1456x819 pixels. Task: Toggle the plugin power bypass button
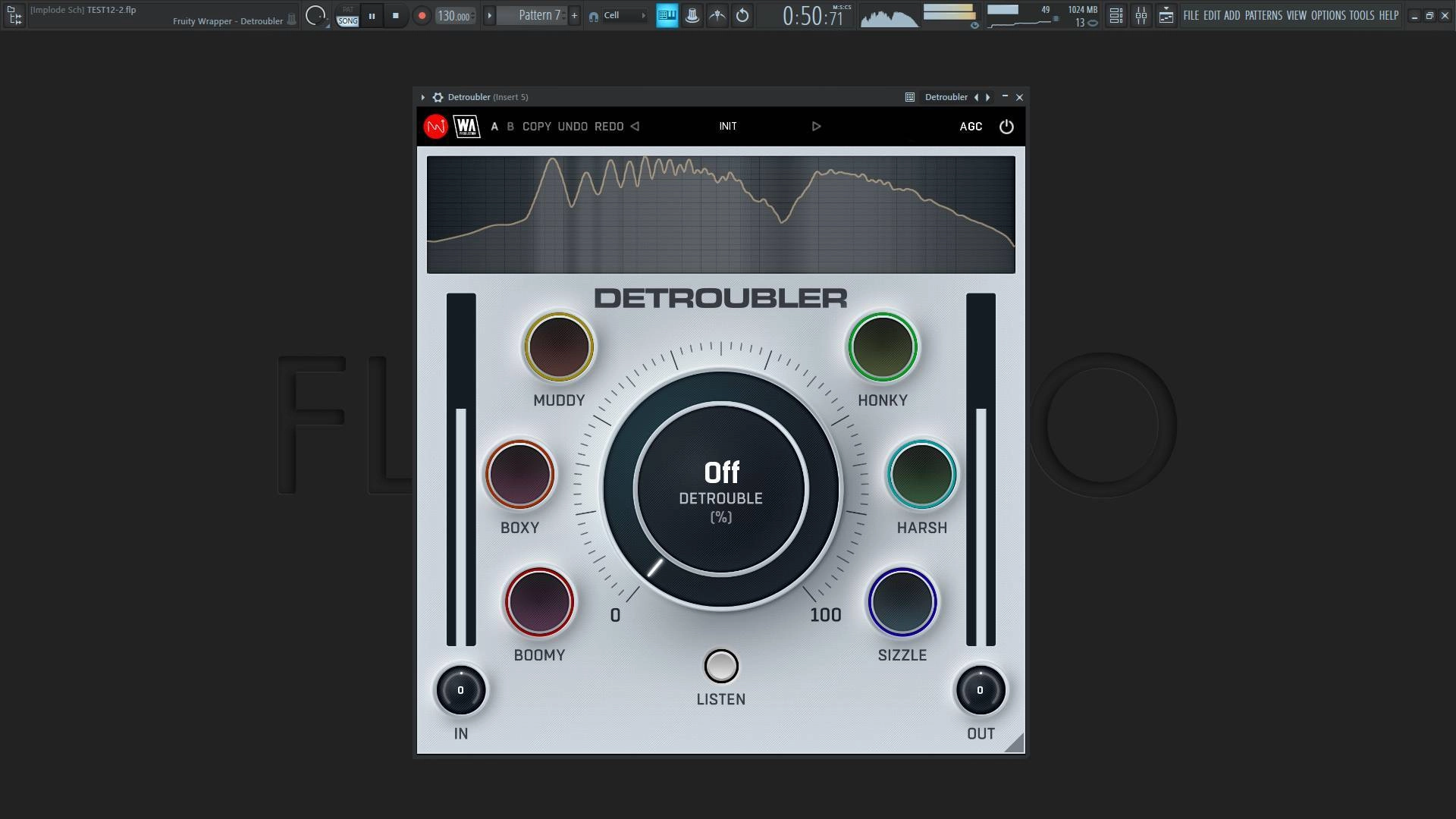(x=1006, y=127)
